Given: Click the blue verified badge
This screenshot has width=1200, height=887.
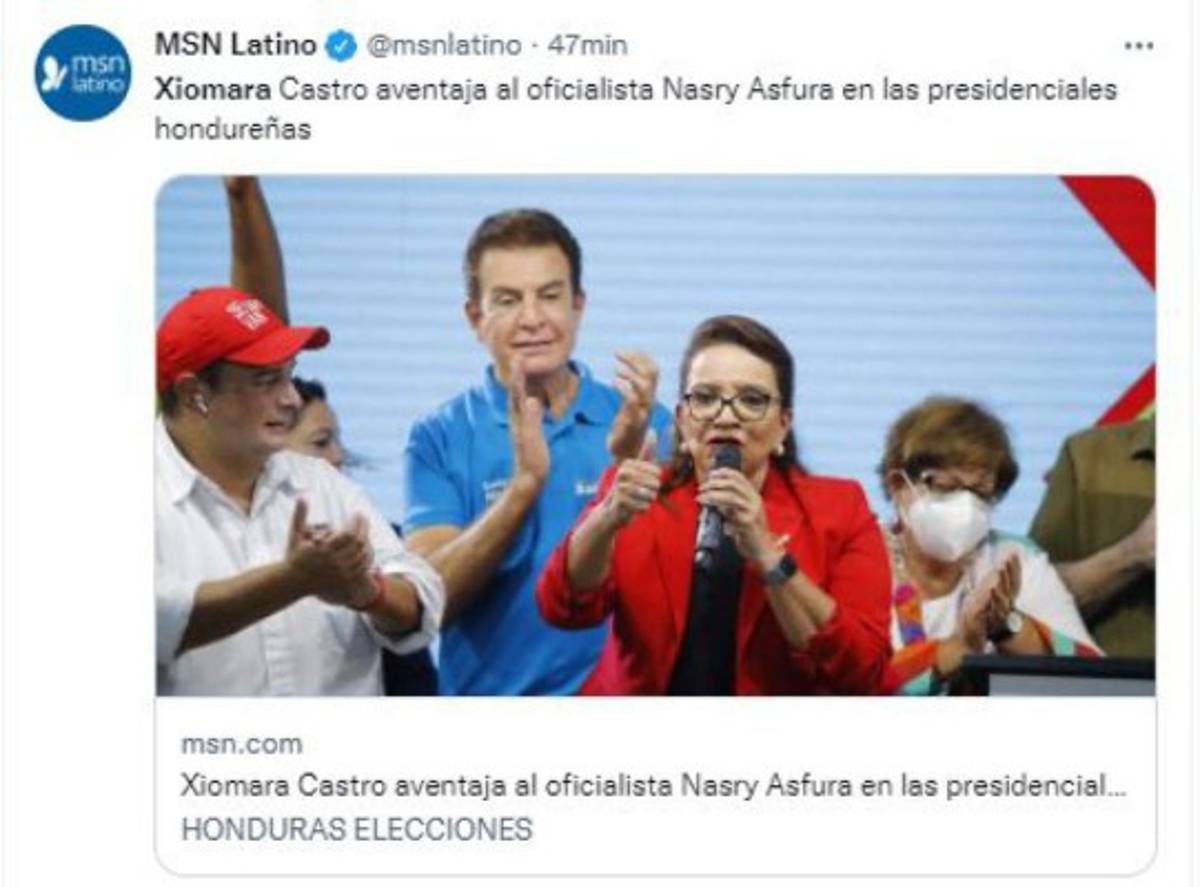Looking at the screenshot, I should tap(341, 46).
